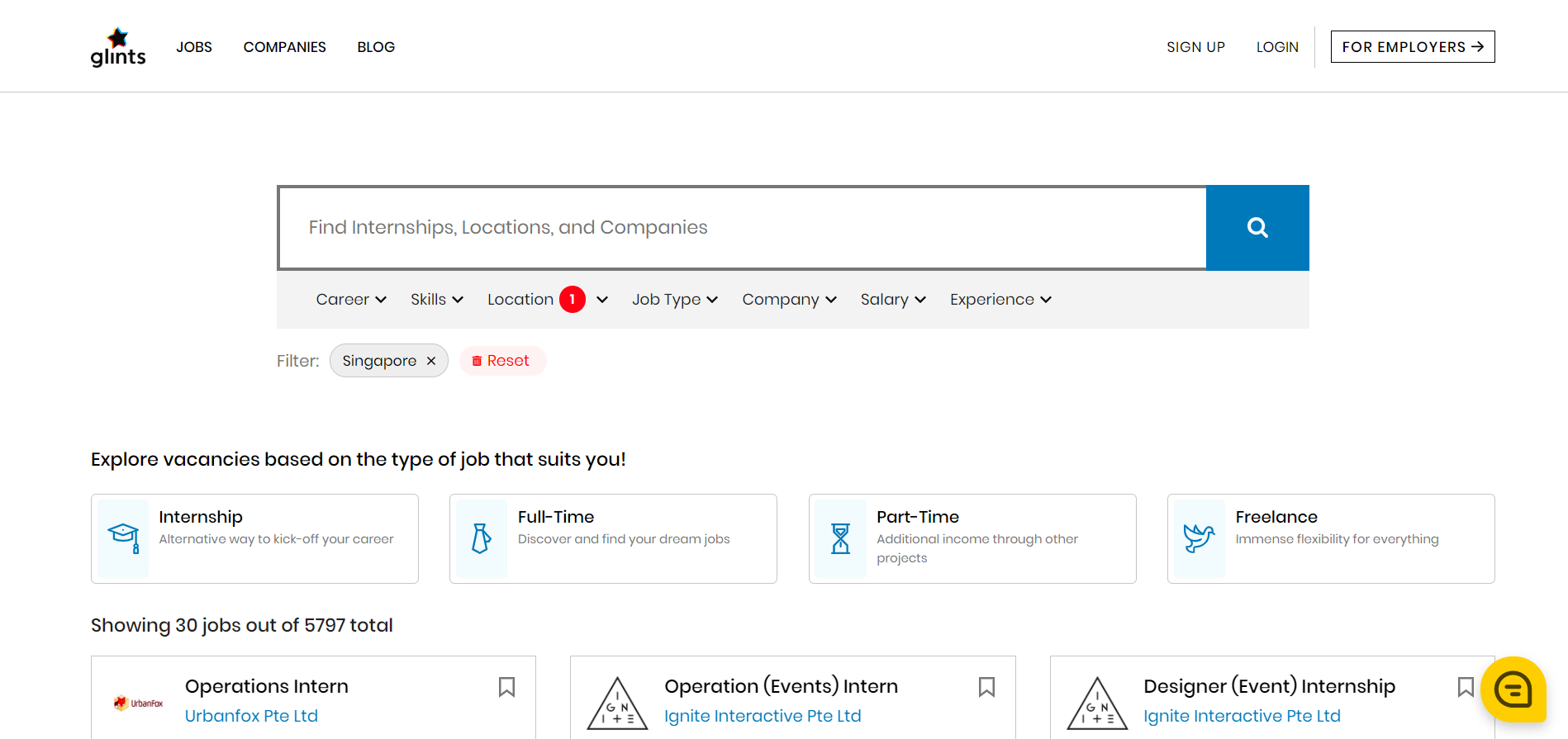Select the Full-Time tie icon card
This screenshot has height=739, width=1568.
tap(613, 538)
